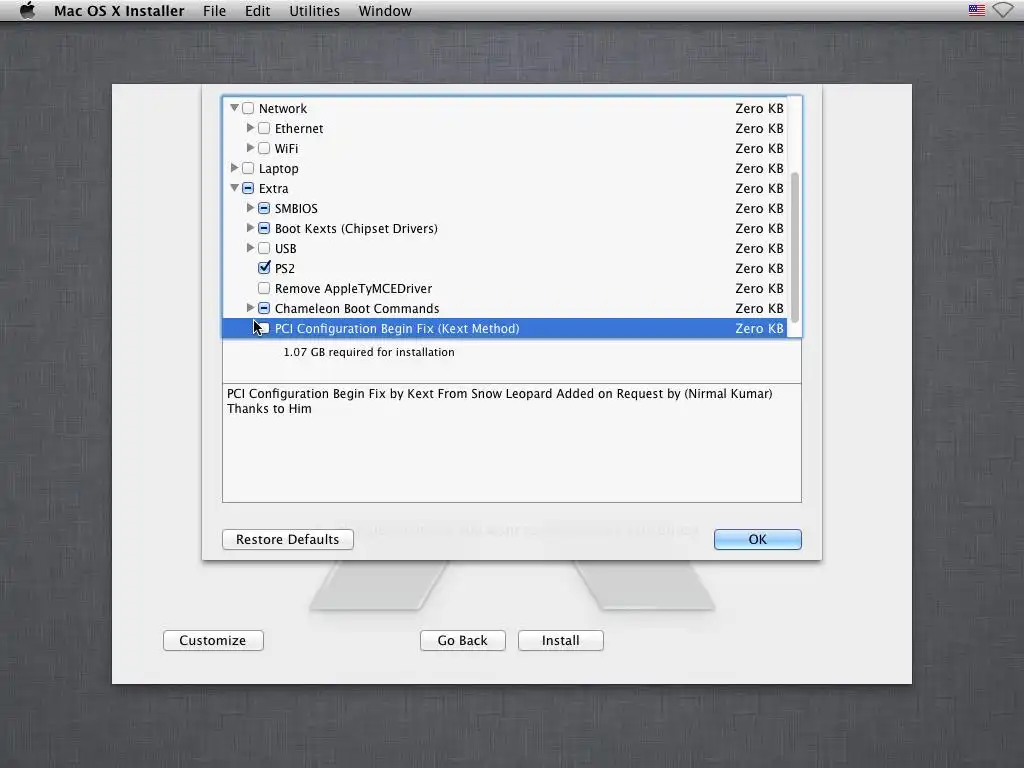Image resolution: width=1024 pixels, height=768 pixels.
Task: Open the File menu
Action: click(214, 11)
